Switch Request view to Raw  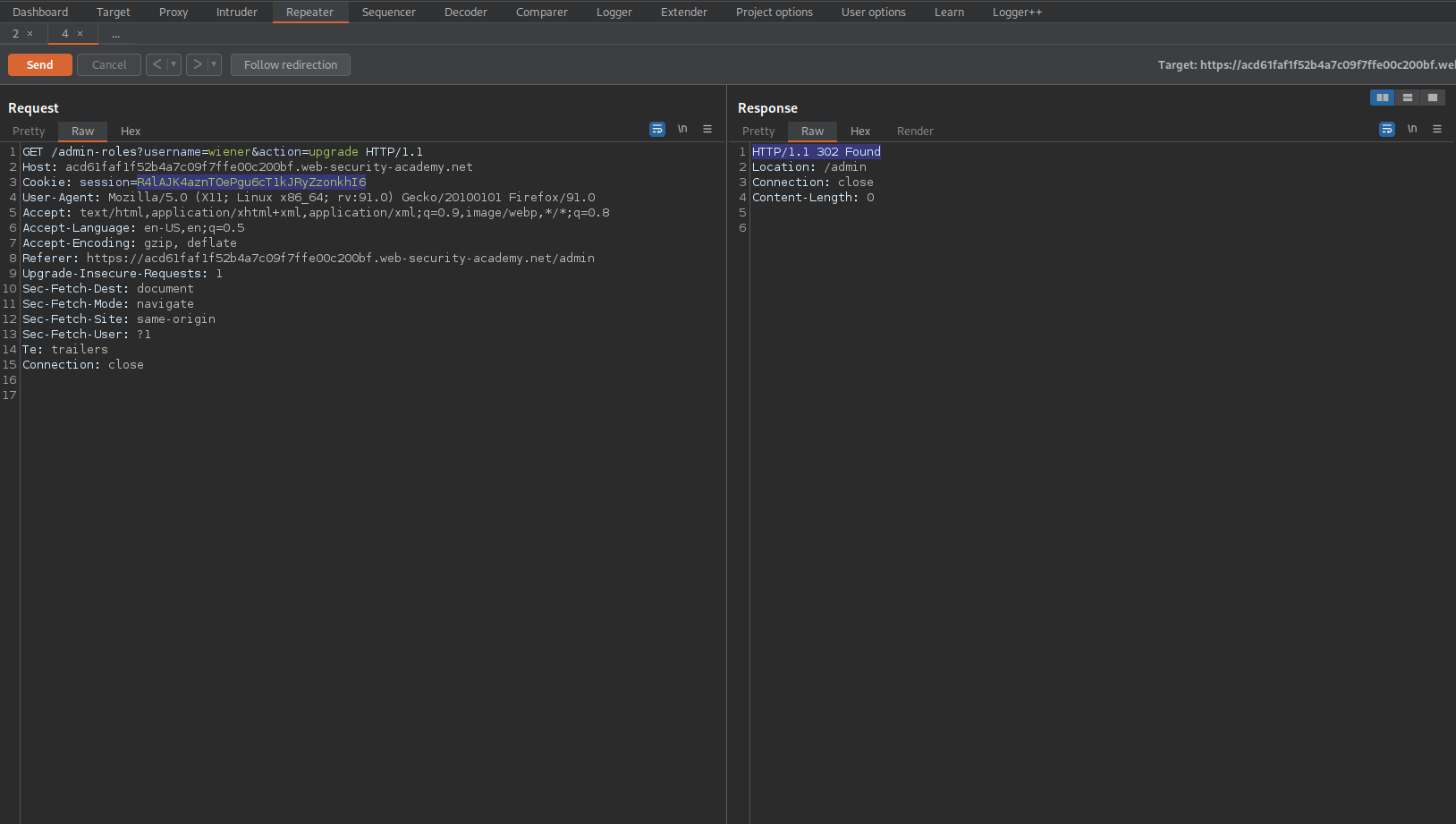[x=82, y=131]
